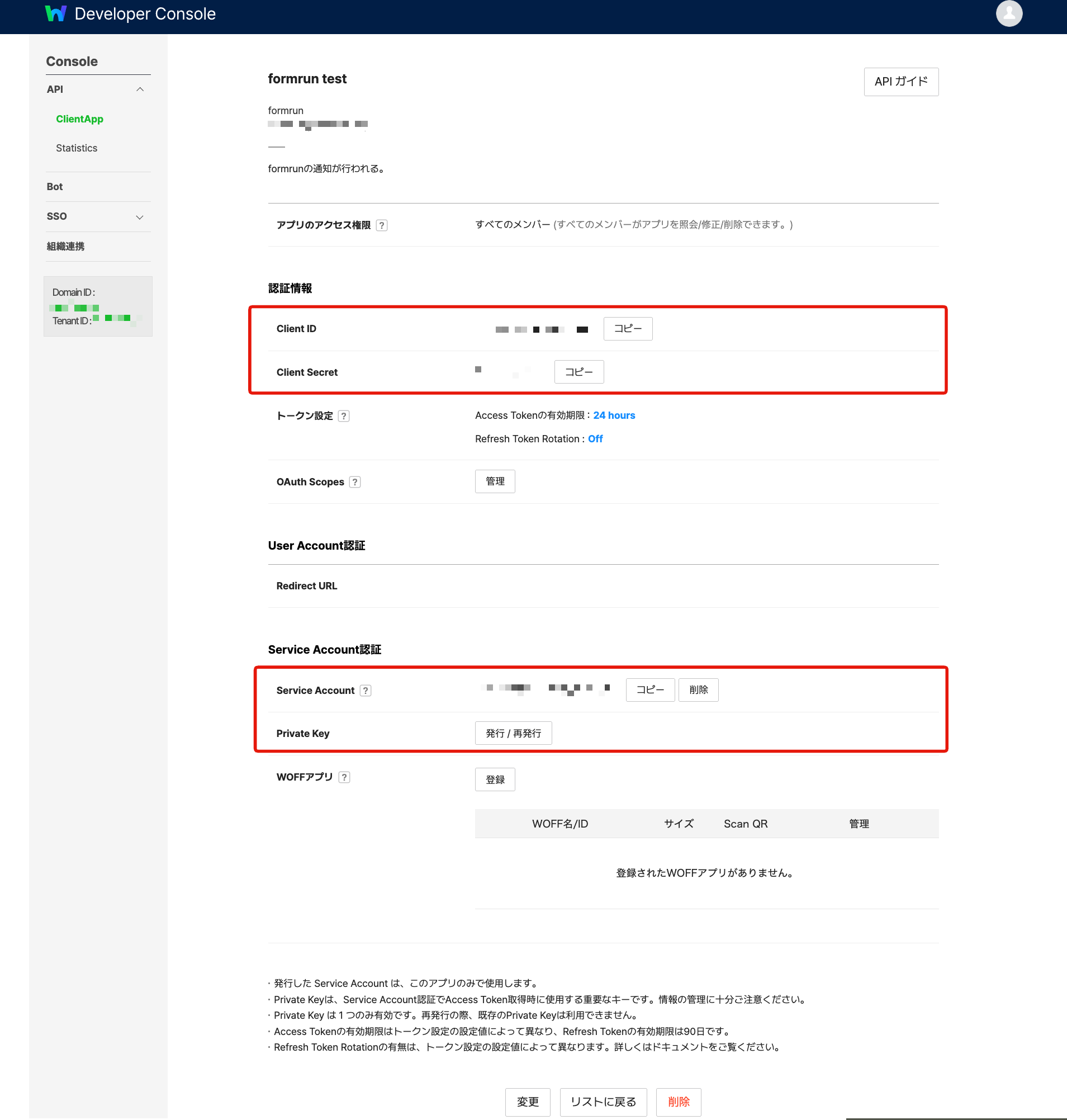Delete the Service Account via 削除

tap(698, 690)
